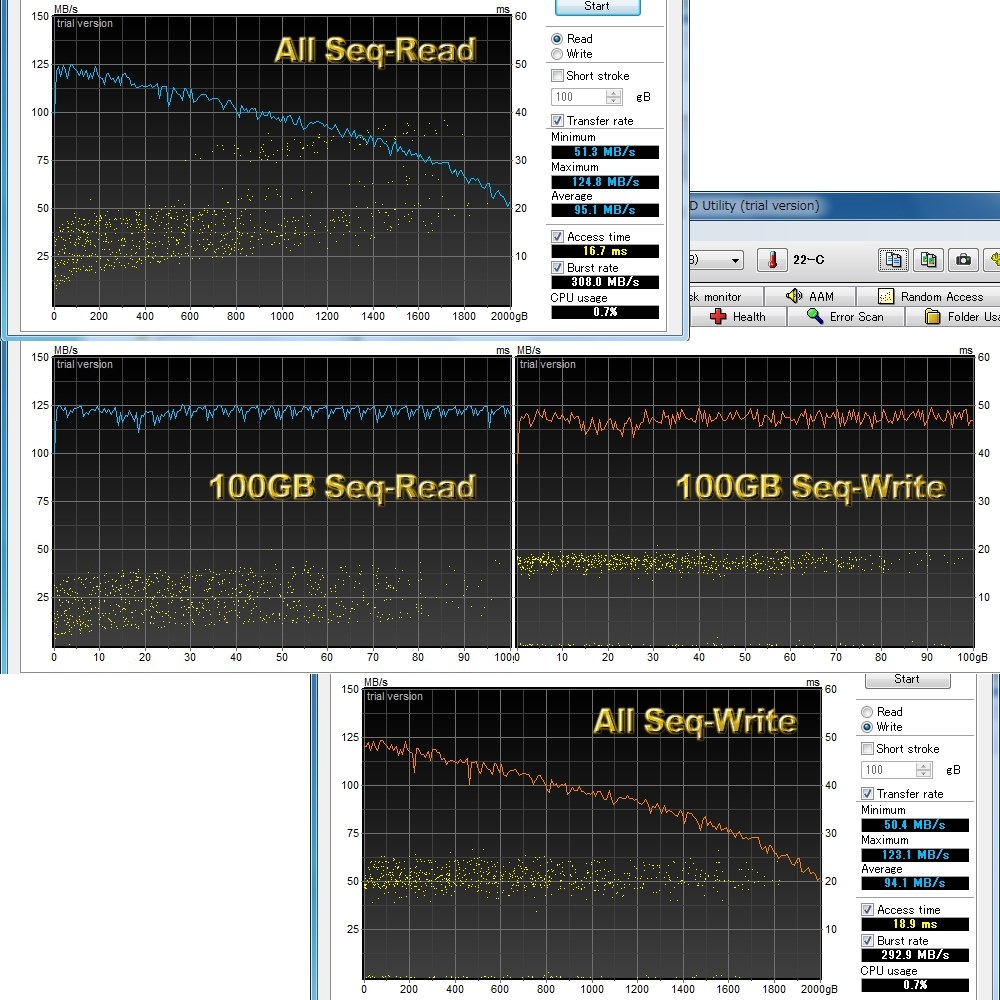
Task: Open the drive selection dropdown
Action: click(735, 260)
